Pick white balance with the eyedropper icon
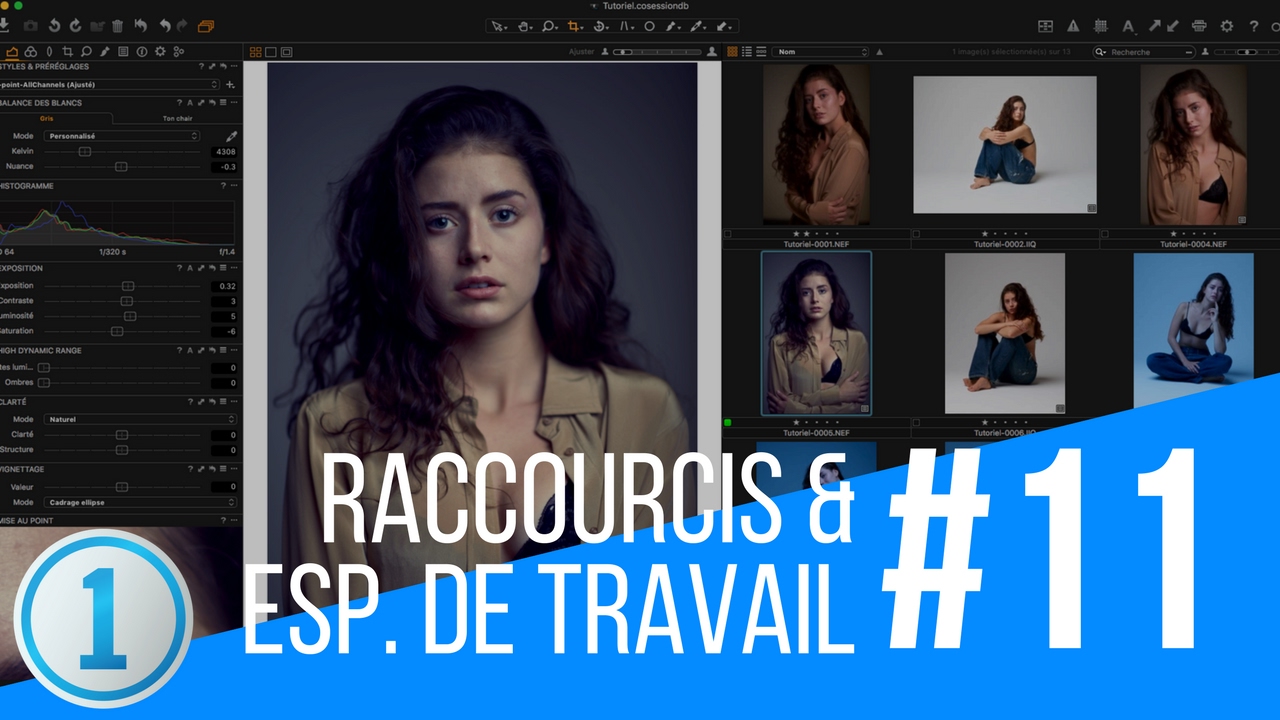Screen dimensions: 1280x720 point(231,136)
